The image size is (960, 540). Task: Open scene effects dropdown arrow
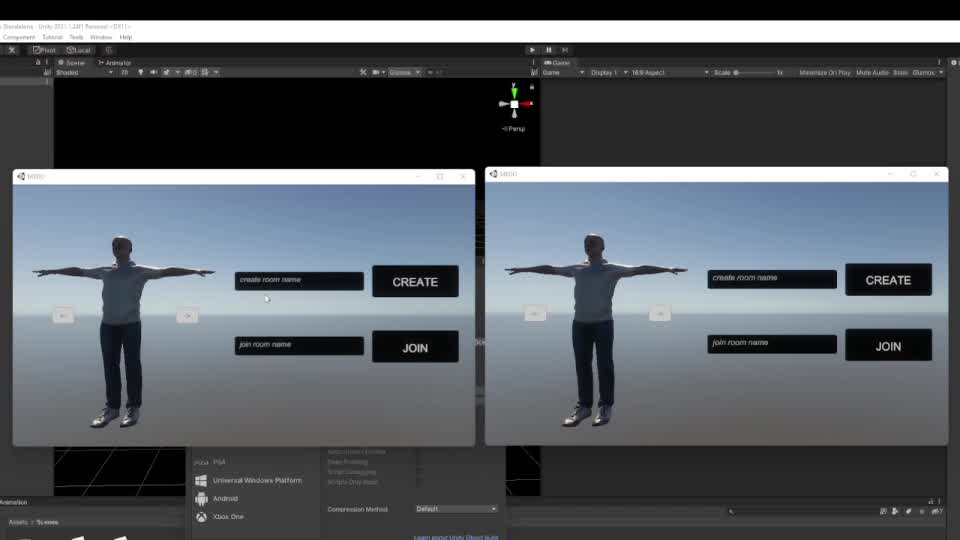(178, 72)
